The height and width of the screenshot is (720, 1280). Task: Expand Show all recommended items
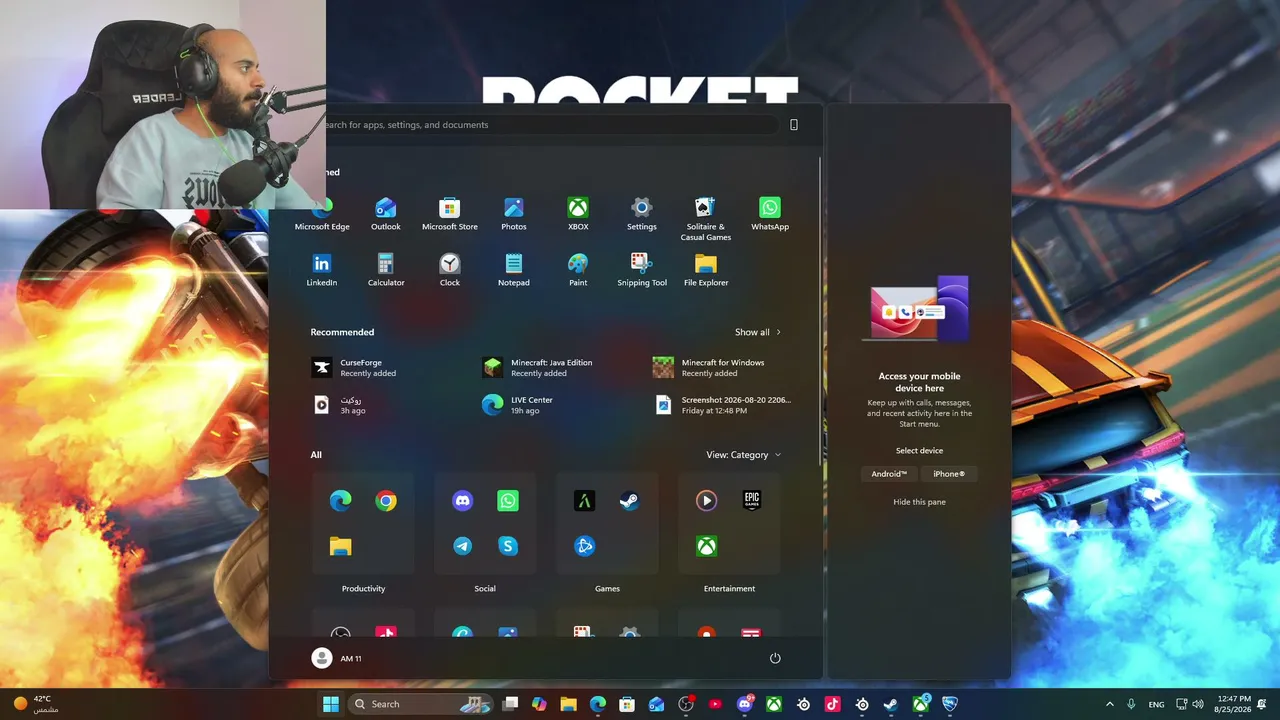758,332
